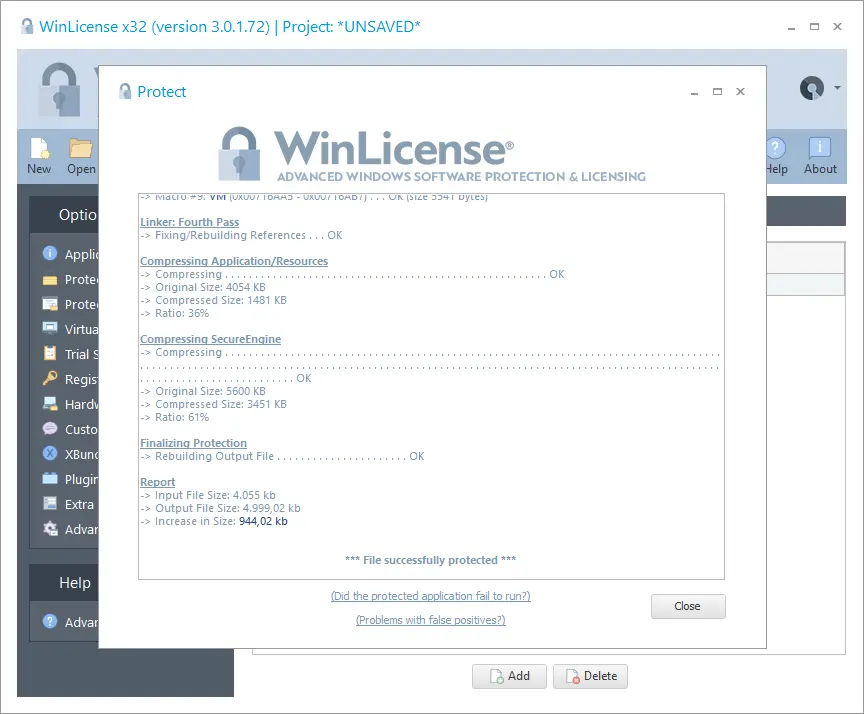The image size is (864, 714).
Task: Open the Advanced help icon under Help
Action: click(50, 621)
